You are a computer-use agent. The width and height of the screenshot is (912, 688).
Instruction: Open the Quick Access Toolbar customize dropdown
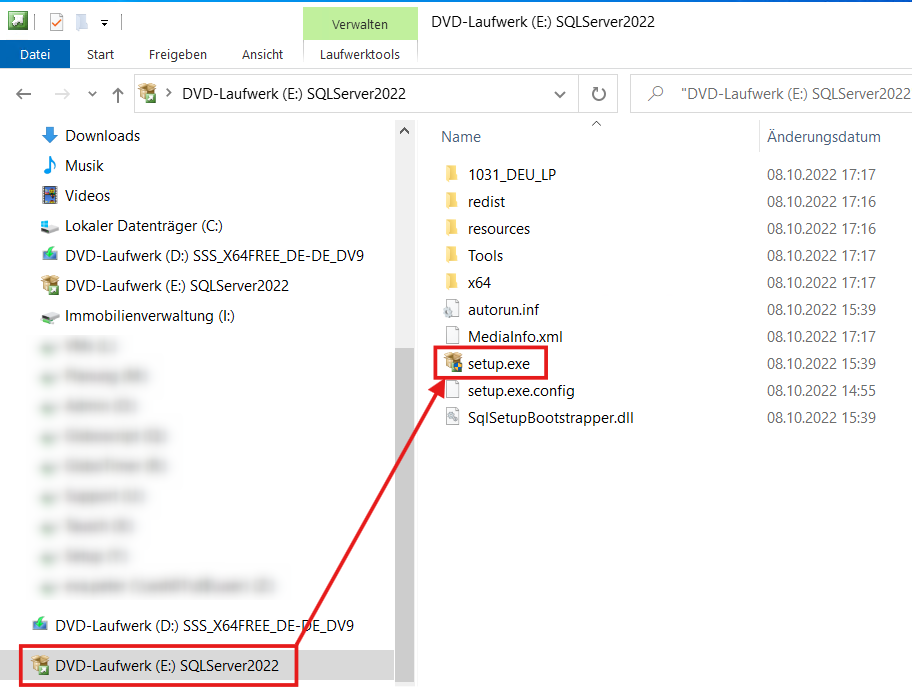click(x=104, y=22)
